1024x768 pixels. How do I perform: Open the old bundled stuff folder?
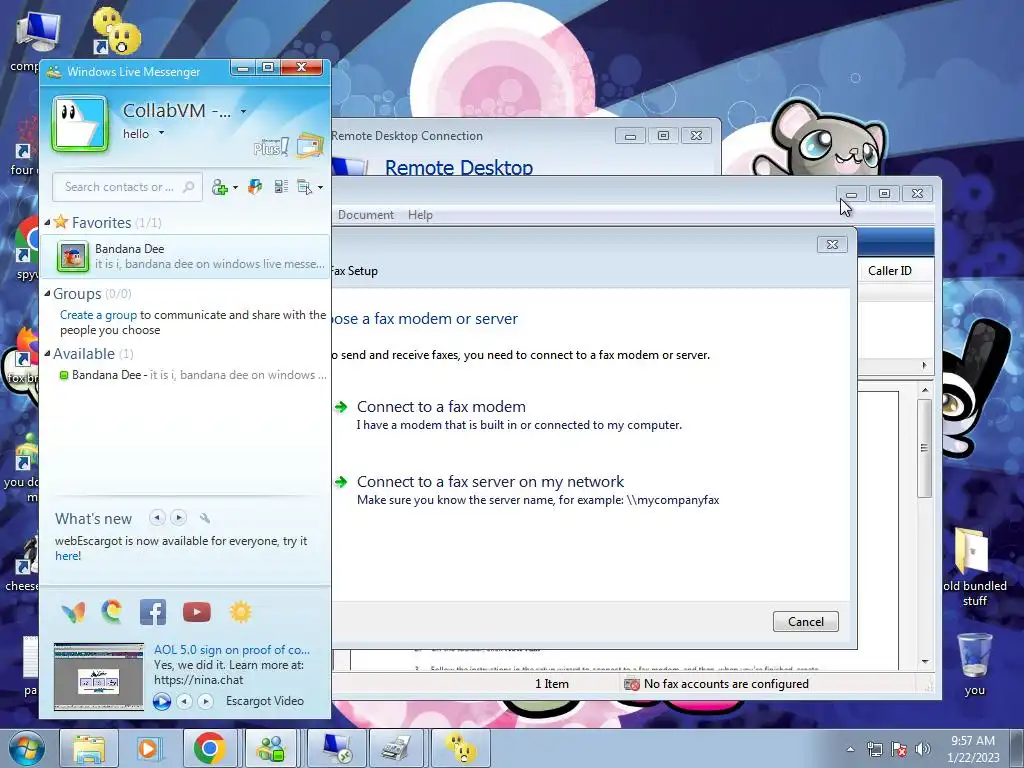click(x=972, y=551)
